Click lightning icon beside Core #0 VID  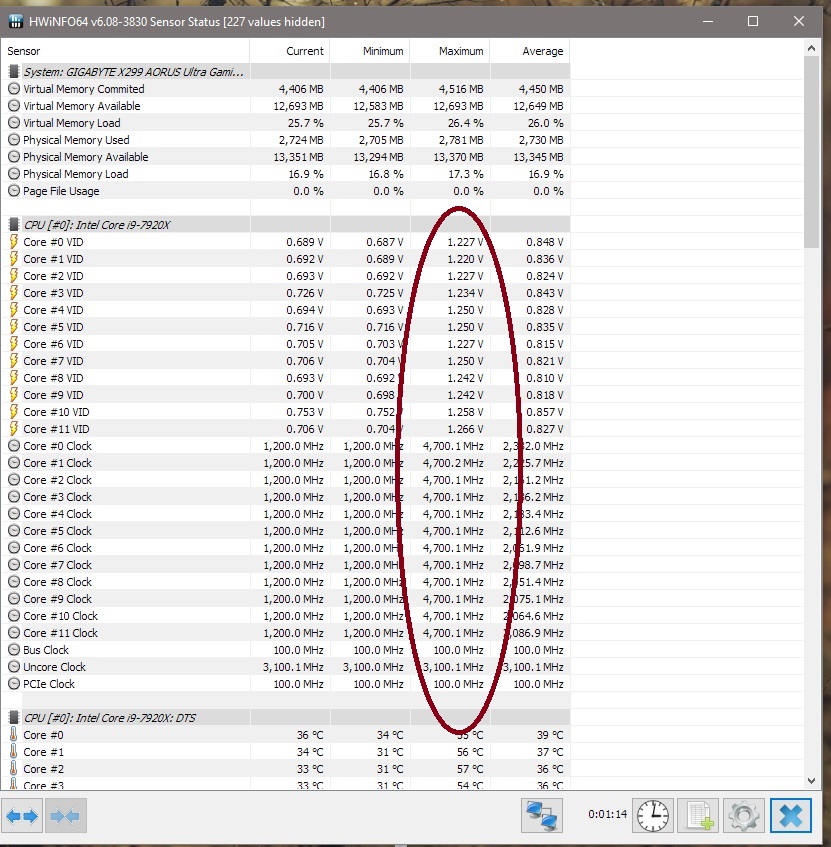click(14, 241)
